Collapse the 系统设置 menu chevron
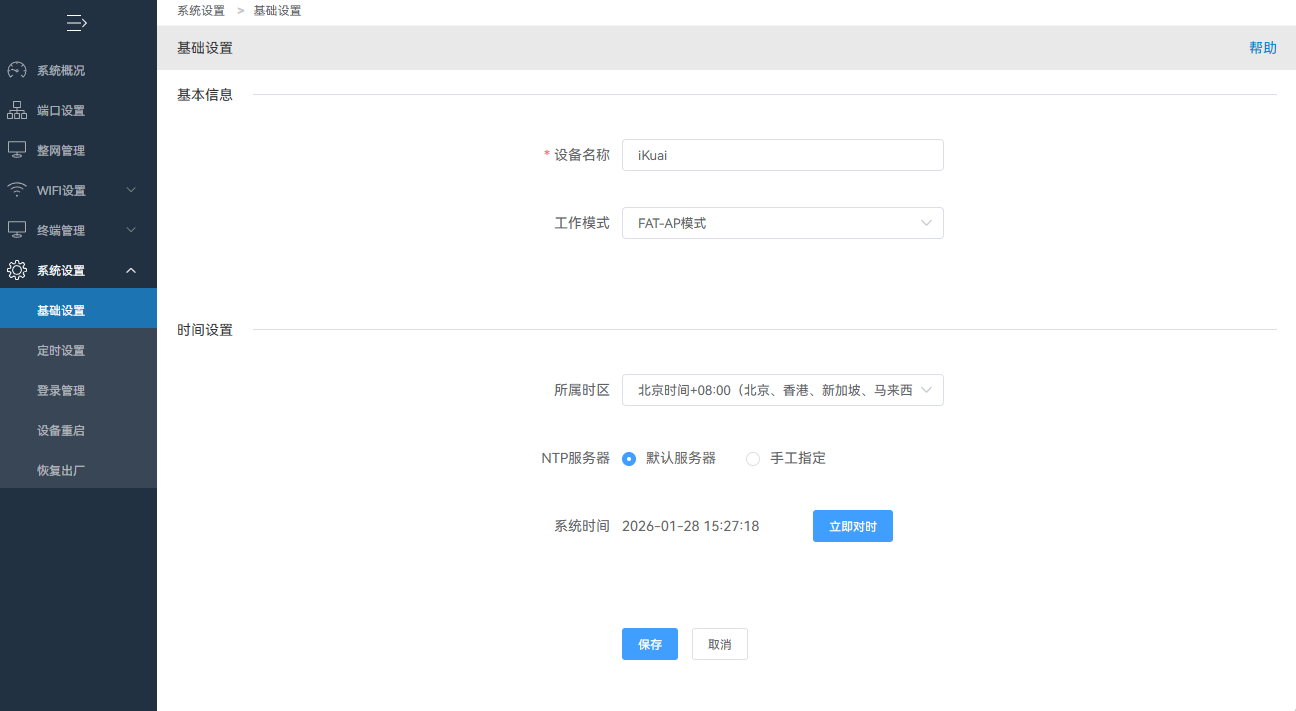 tap(131, 270)
